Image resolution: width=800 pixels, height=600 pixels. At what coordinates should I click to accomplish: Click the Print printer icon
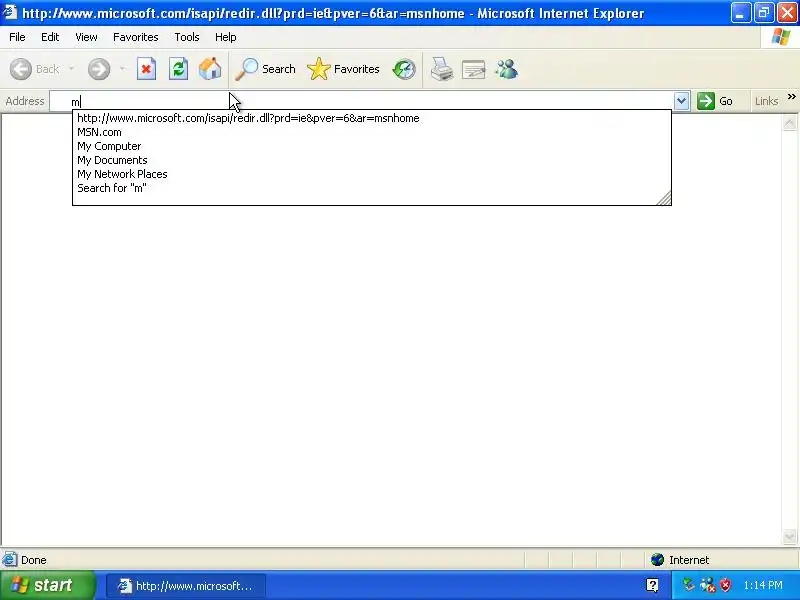click(442, 69)
